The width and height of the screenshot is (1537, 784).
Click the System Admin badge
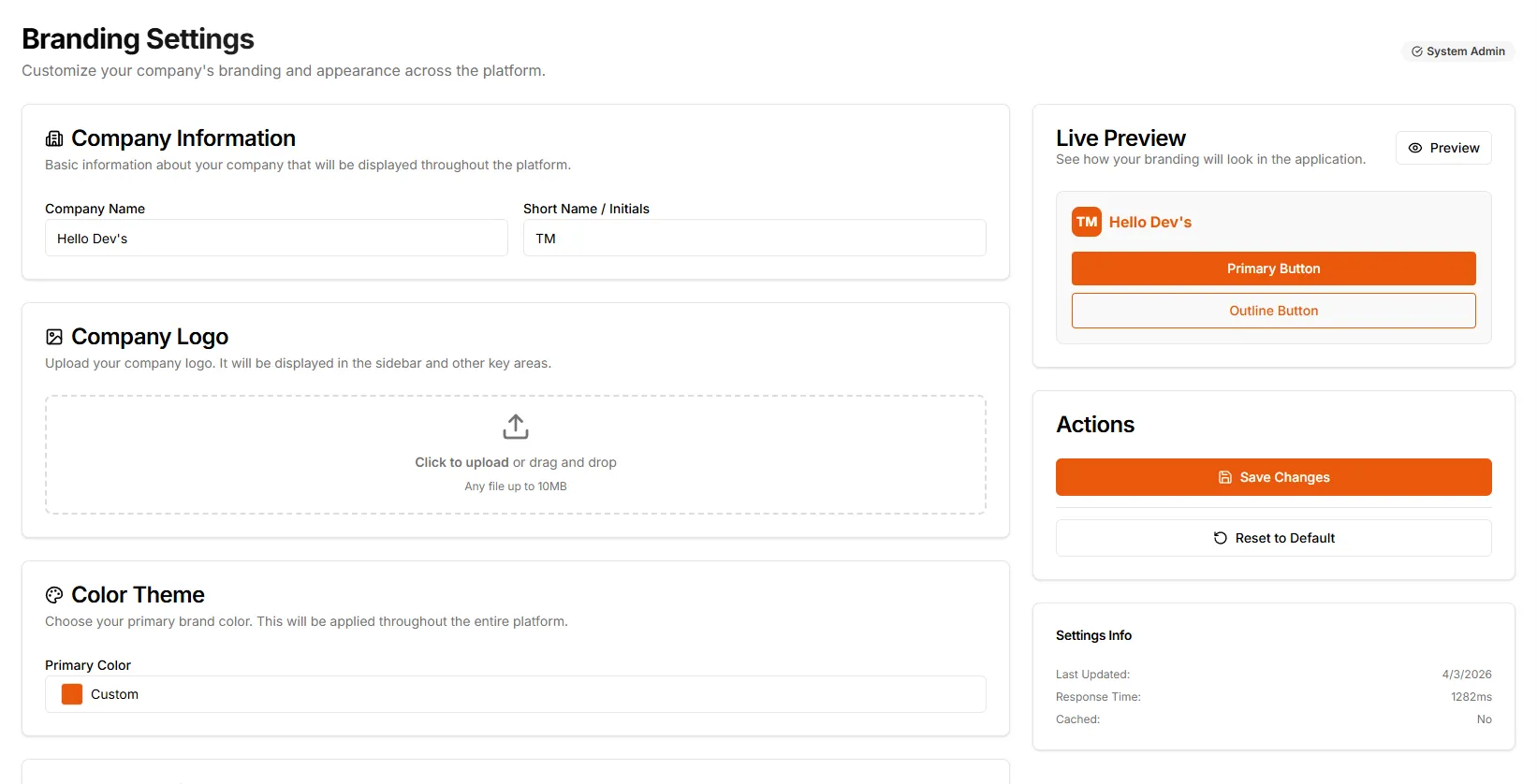[1458, 51]
